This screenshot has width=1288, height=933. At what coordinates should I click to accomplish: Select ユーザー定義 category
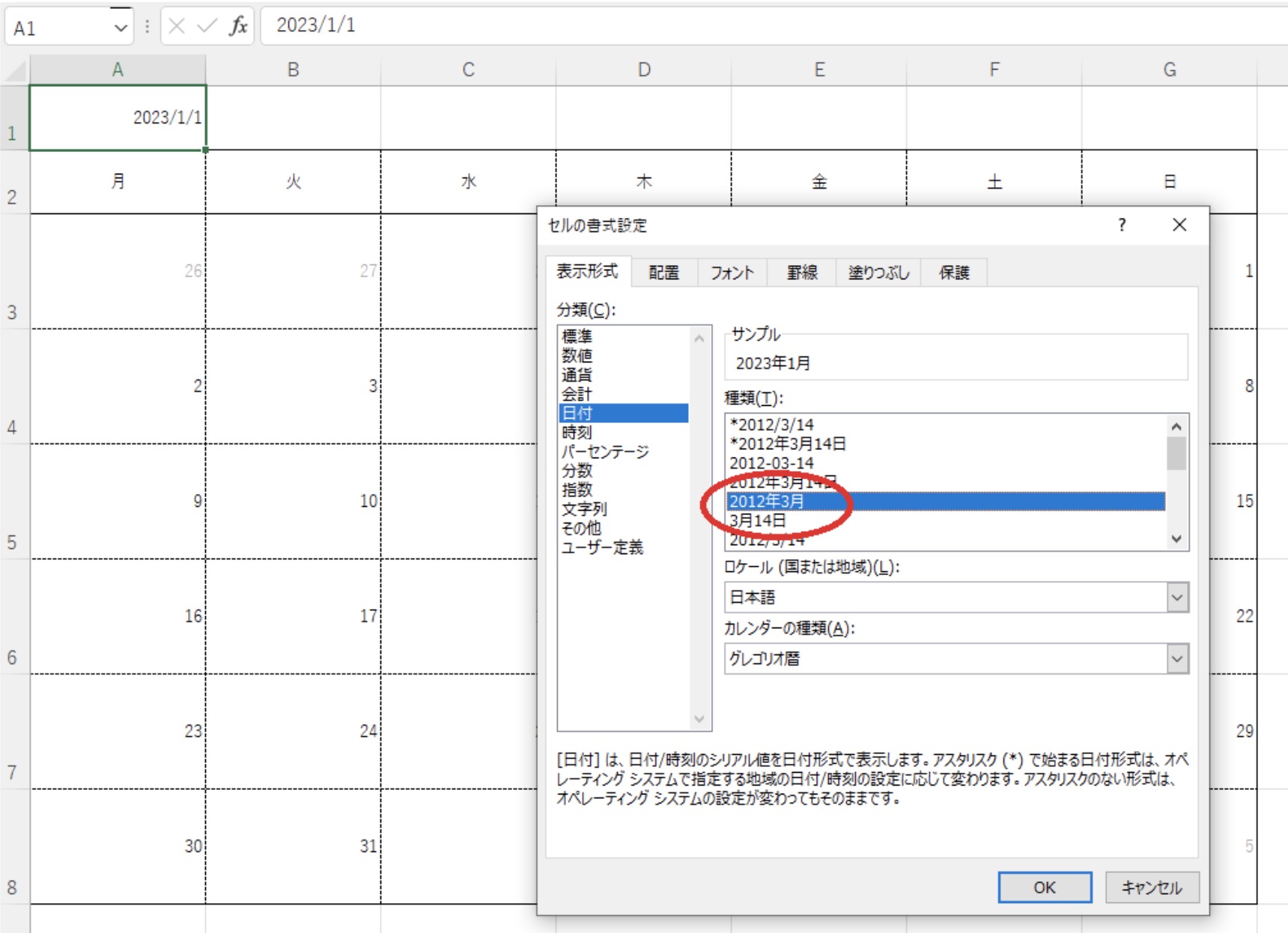click(623, 547)
